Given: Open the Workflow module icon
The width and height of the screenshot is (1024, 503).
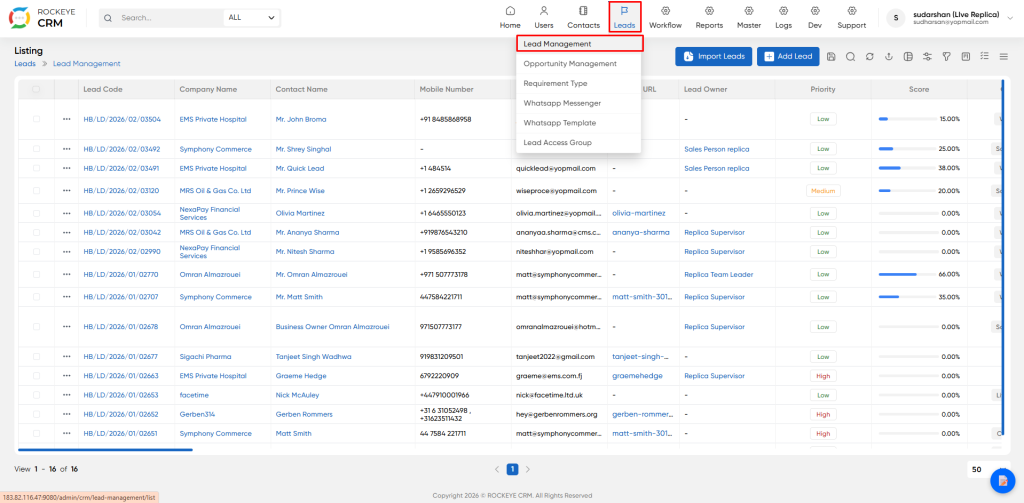Looking at the screenshot, I should pos(665,11).
